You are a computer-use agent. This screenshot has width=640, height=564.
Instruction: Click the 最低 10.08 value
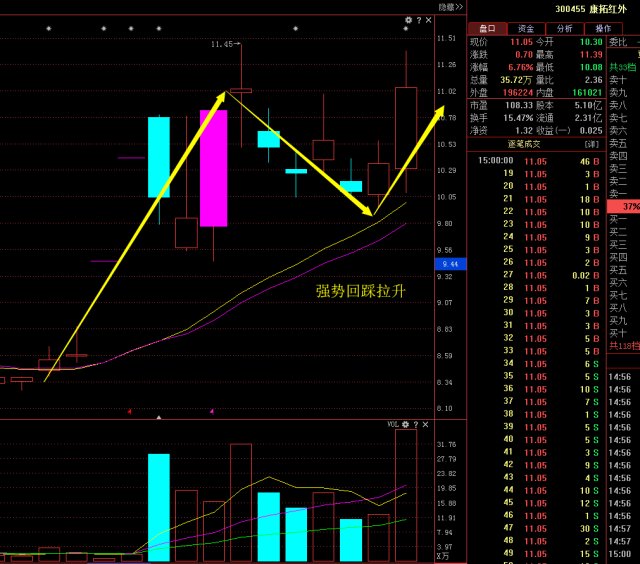(x=591, y=67)
